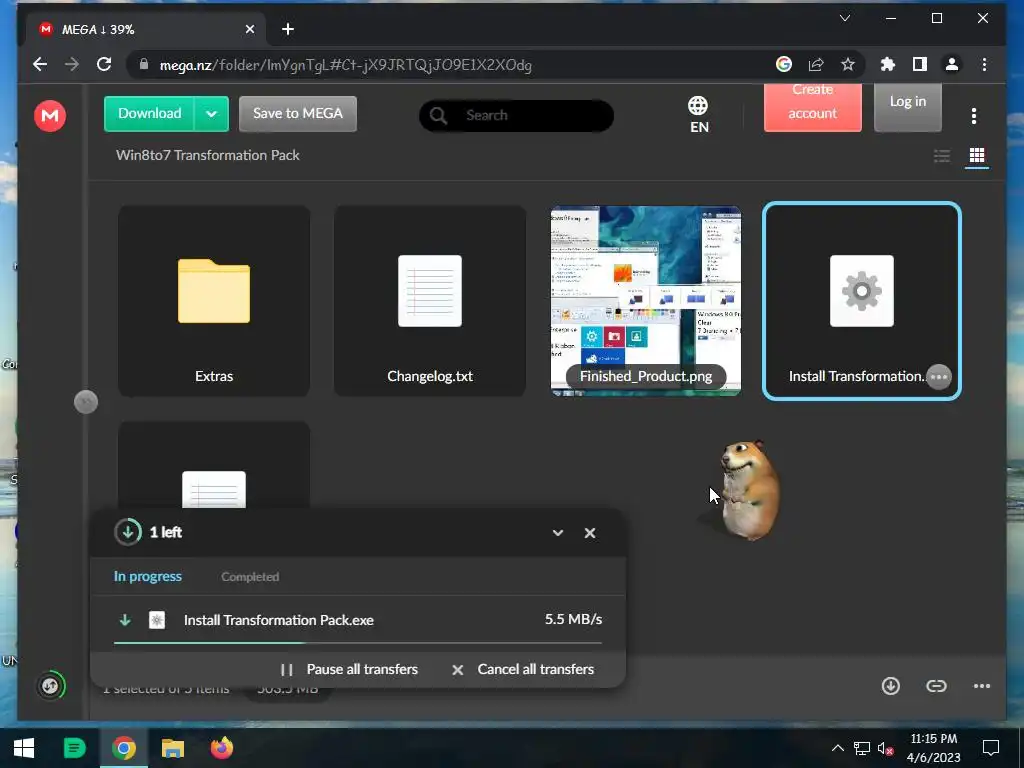
Task: Click the transfers 1 left download circle icon
Action: tap(128, 532)
